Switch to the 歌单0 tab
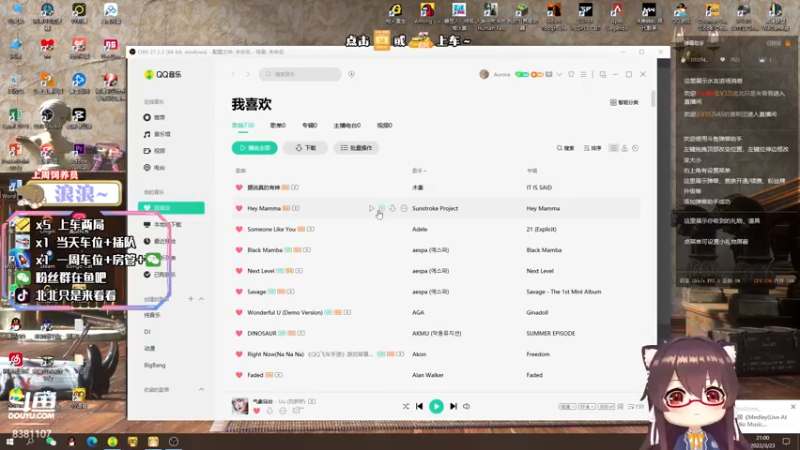The height and width of the screenshot is (450, 800). 278,125
